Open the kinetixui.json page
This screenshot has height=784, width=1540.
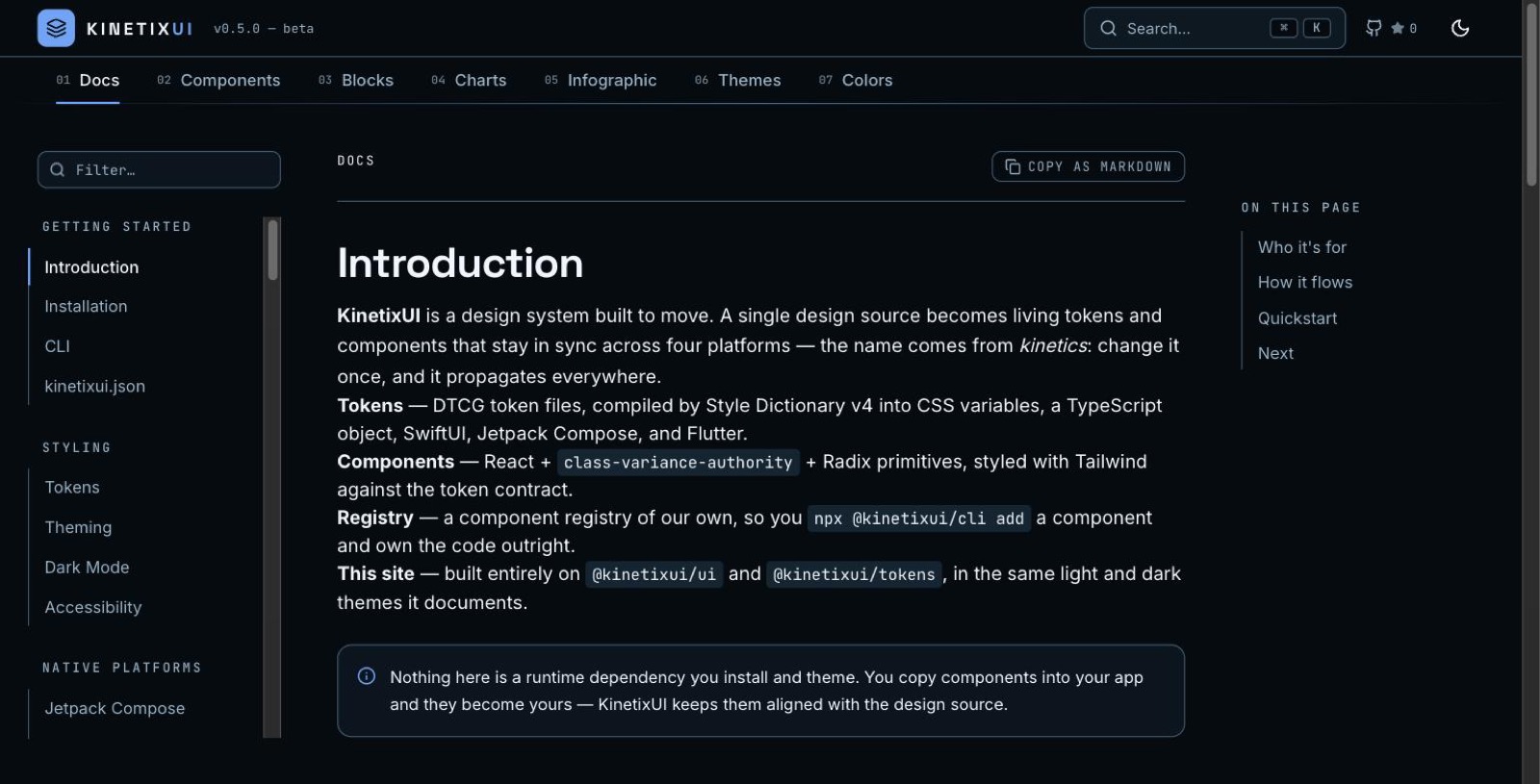click(x=94, y=386)
